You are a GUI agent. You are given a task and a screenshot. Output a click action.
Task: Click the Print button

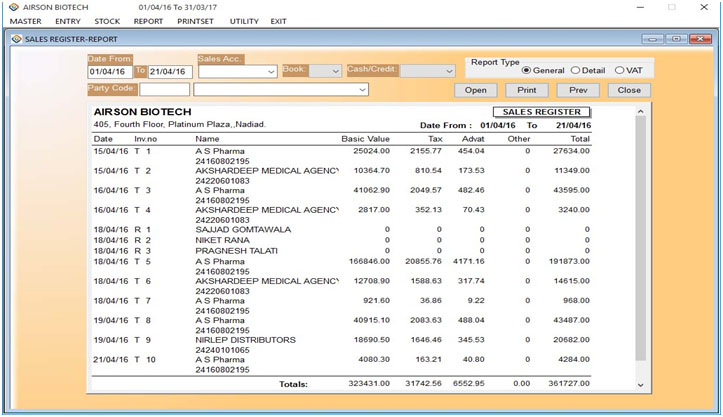coord(527,90)
